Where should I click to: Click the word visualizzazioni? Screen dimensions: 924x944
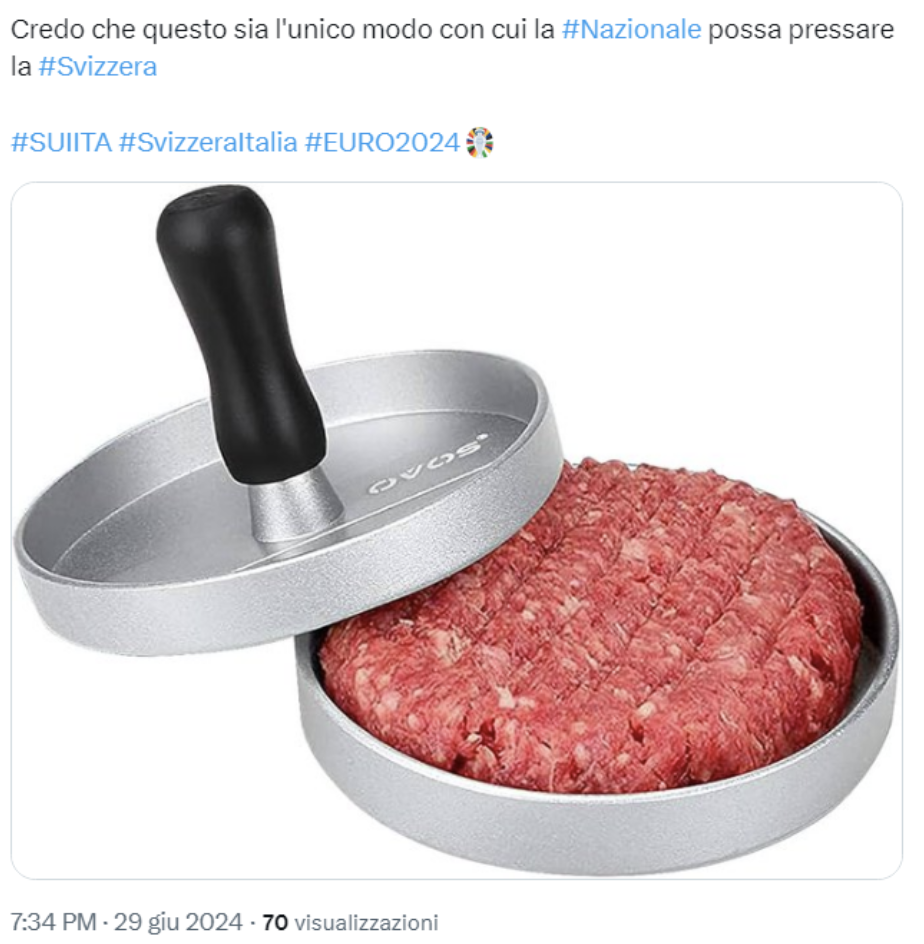pos(367,922)
